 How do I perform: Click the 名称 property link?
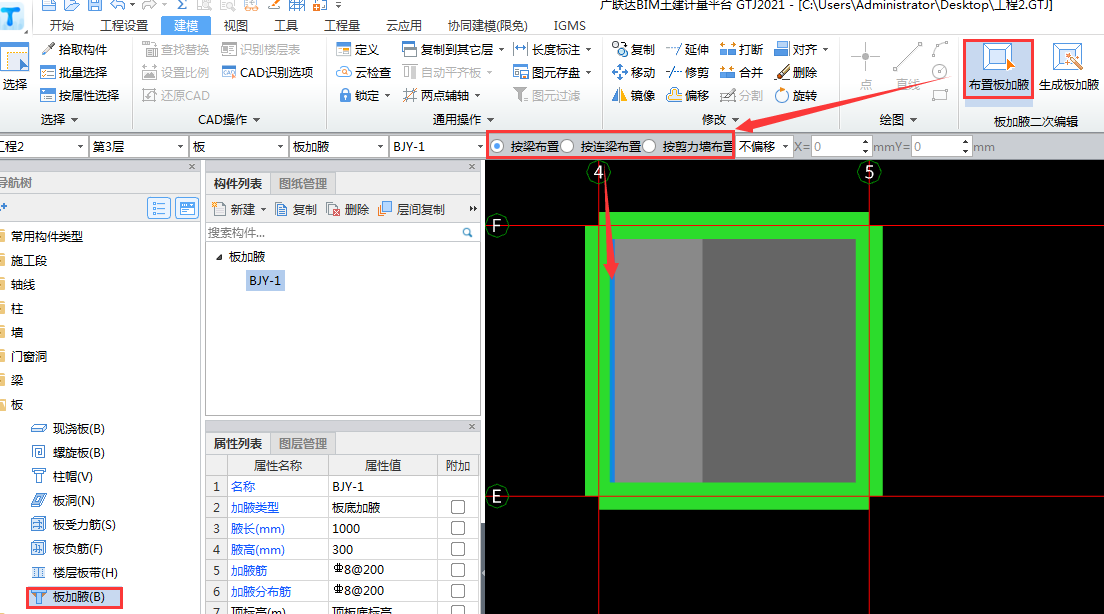coord(243,487)
